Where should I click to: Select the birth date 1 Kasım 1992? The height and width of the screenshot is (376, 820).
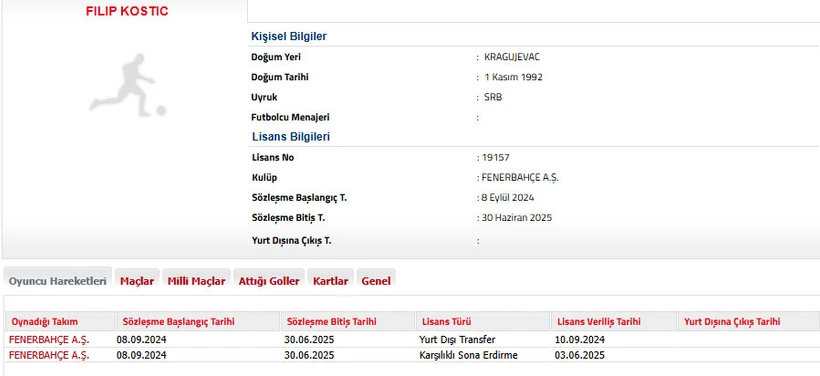514,77
